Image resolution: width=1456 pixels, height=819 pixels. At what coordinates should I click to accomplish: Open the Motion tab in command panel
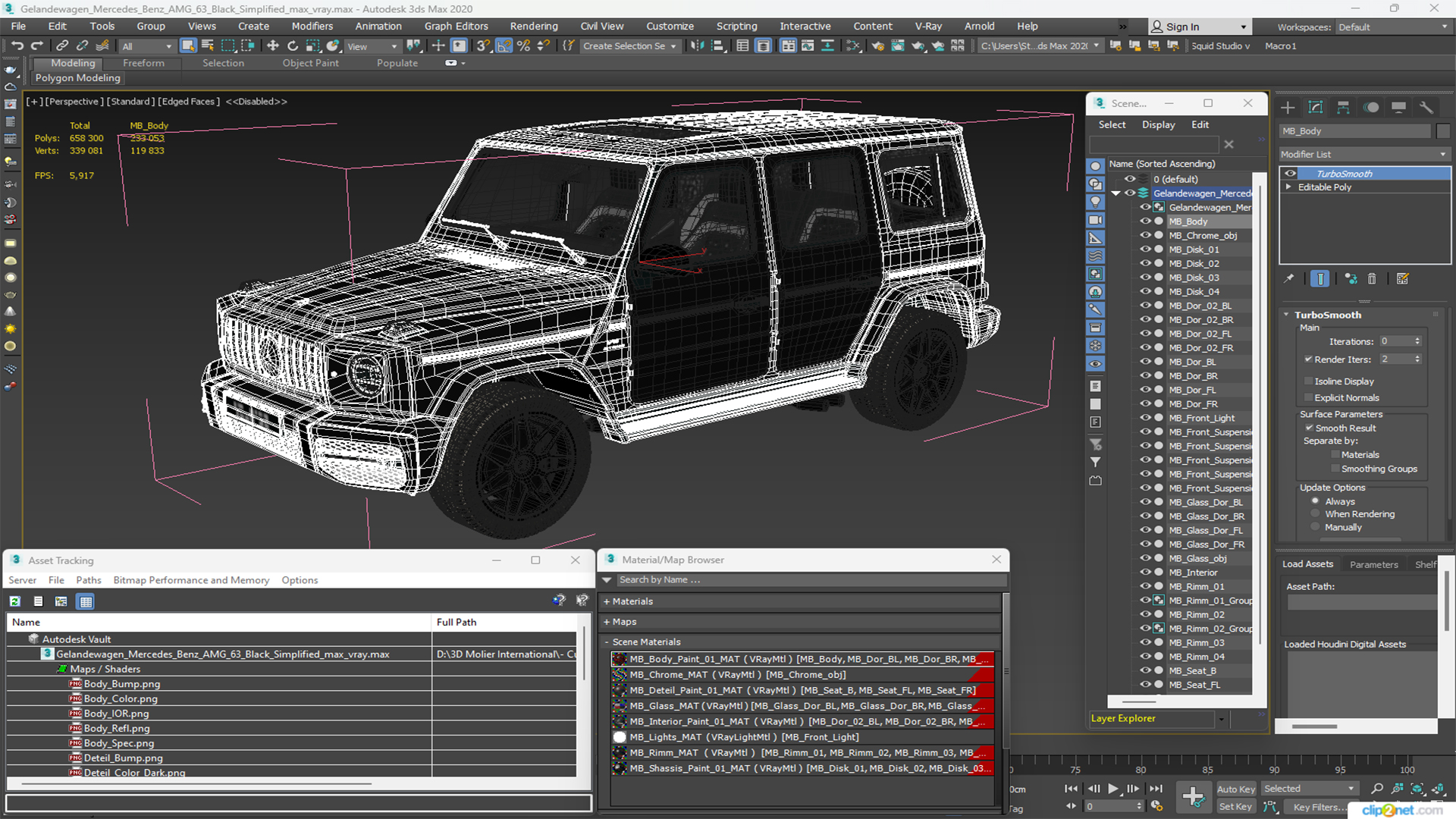coord(1371,108)
